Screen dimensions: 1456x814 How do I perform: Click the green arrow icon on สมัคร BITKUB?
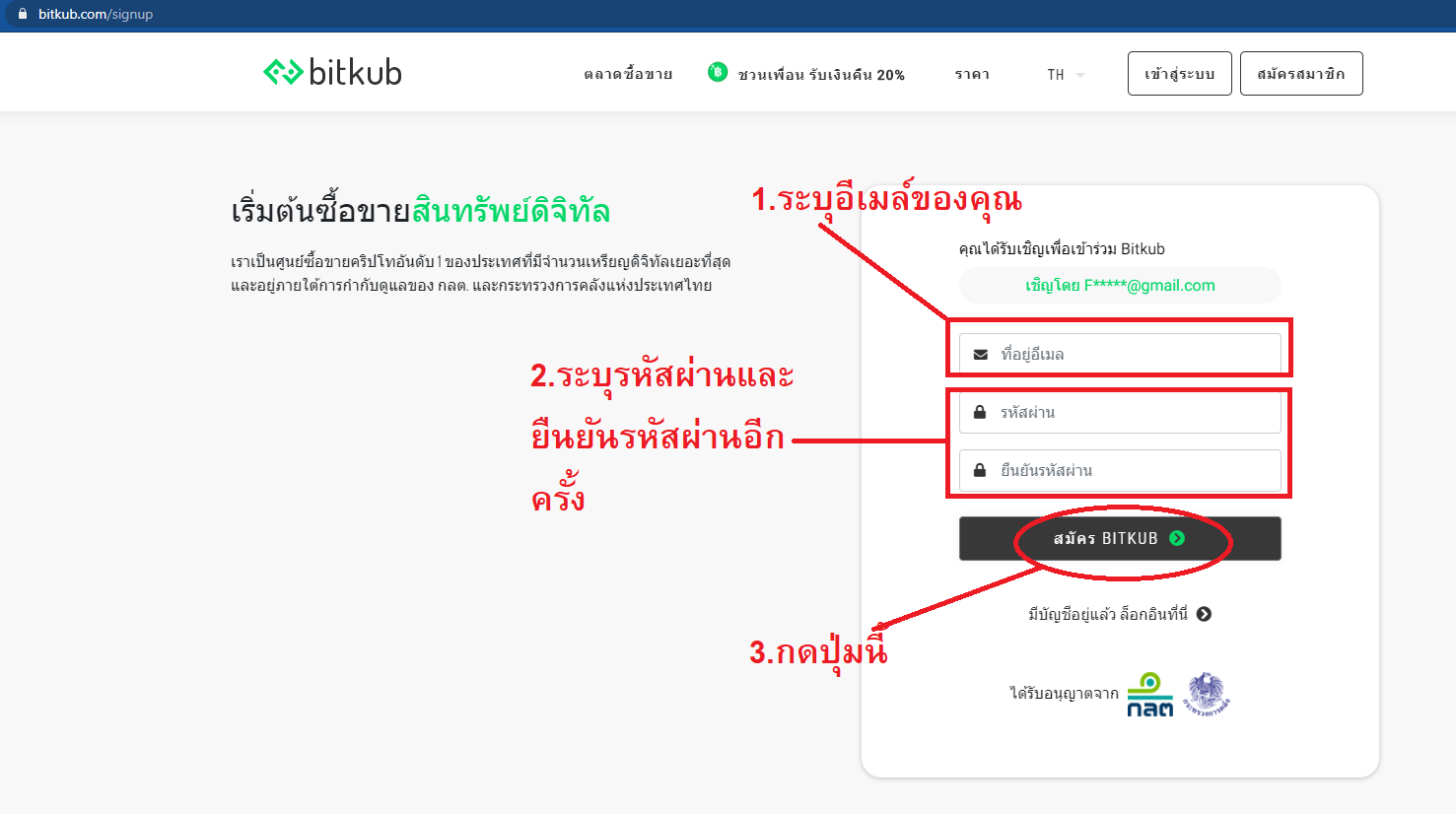click(1177, 538)
